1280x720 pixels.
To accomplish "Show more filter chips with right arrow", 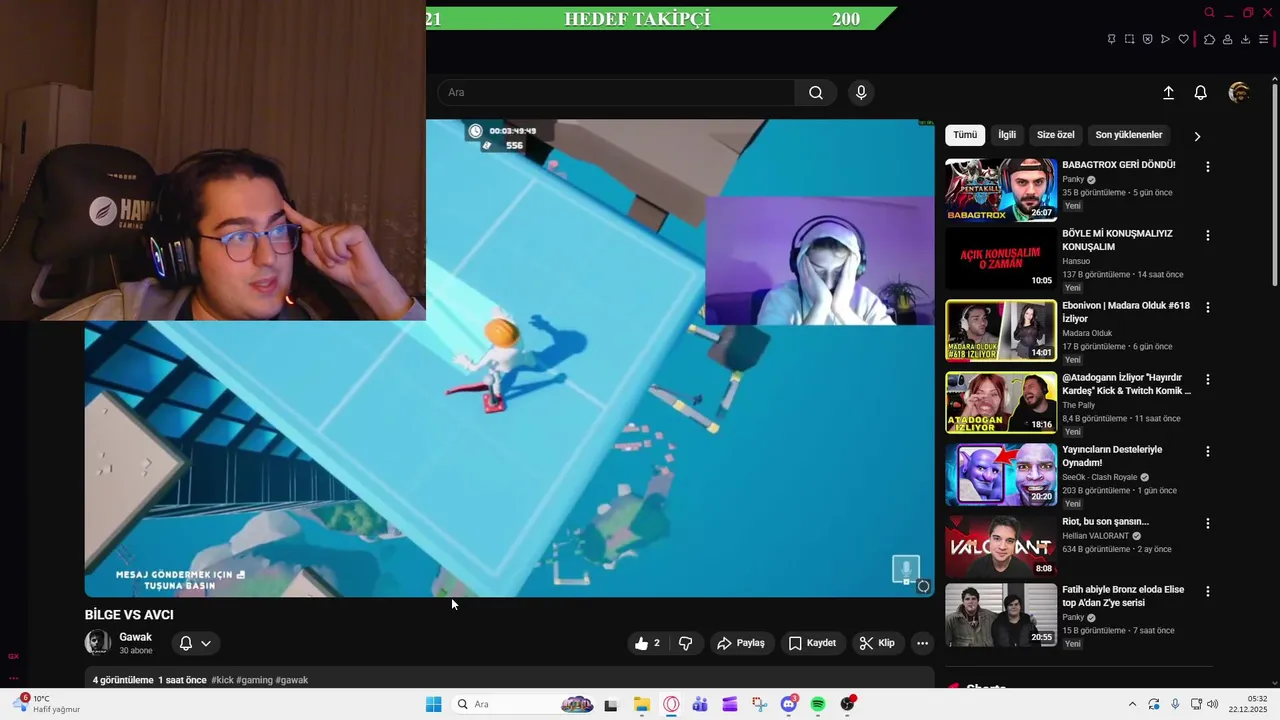I will [1197, 136].
